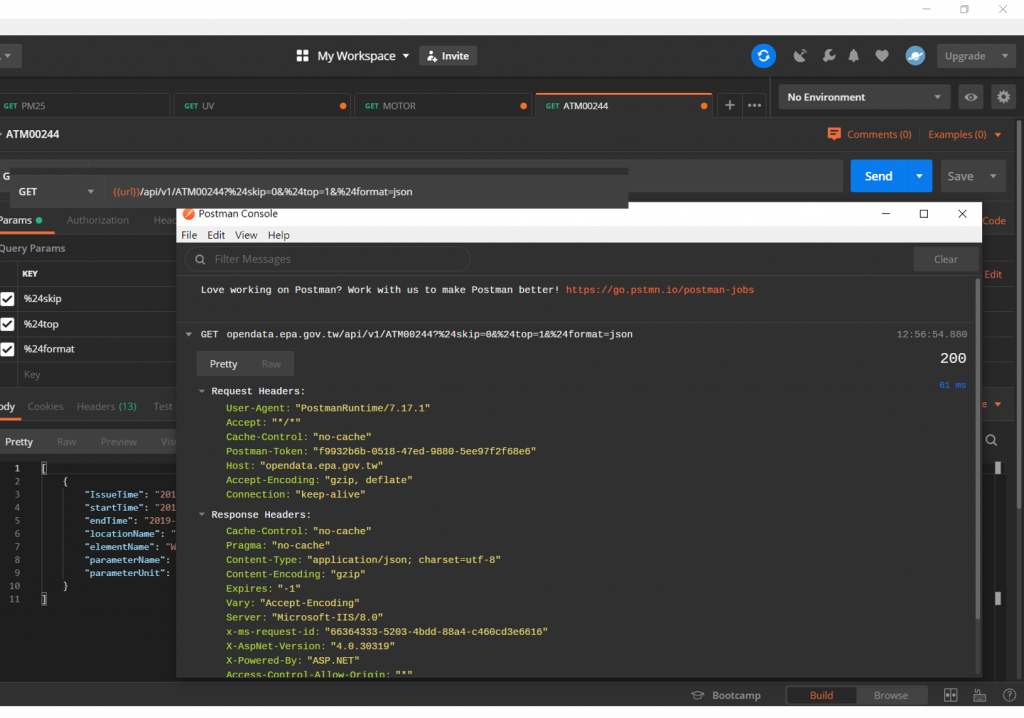Toggle the %24top parameter checkbox
This screenshot has height=718, width=1024.
click(x=7, y=324)
